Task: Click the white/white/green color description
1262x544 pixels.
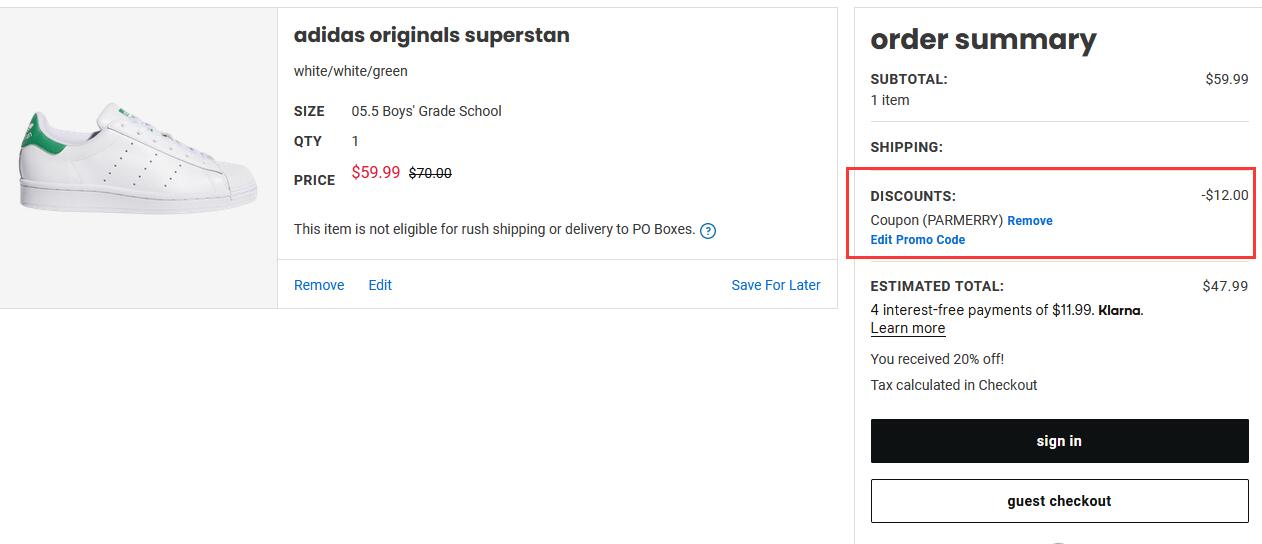Action: [x=351, y=71]
